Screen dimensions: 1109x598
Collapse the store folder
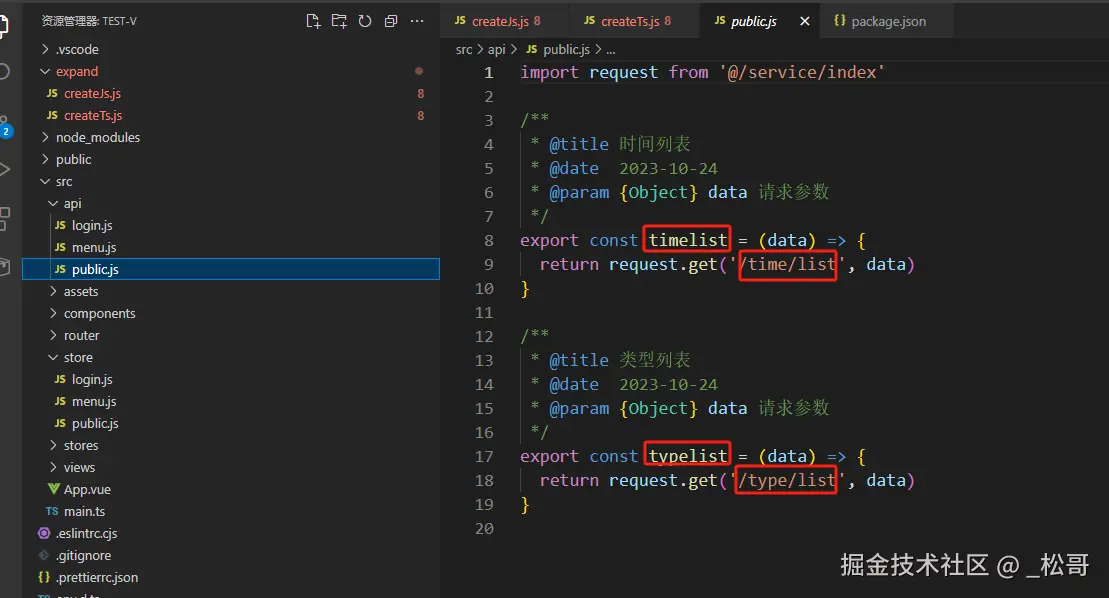point(78,357)
